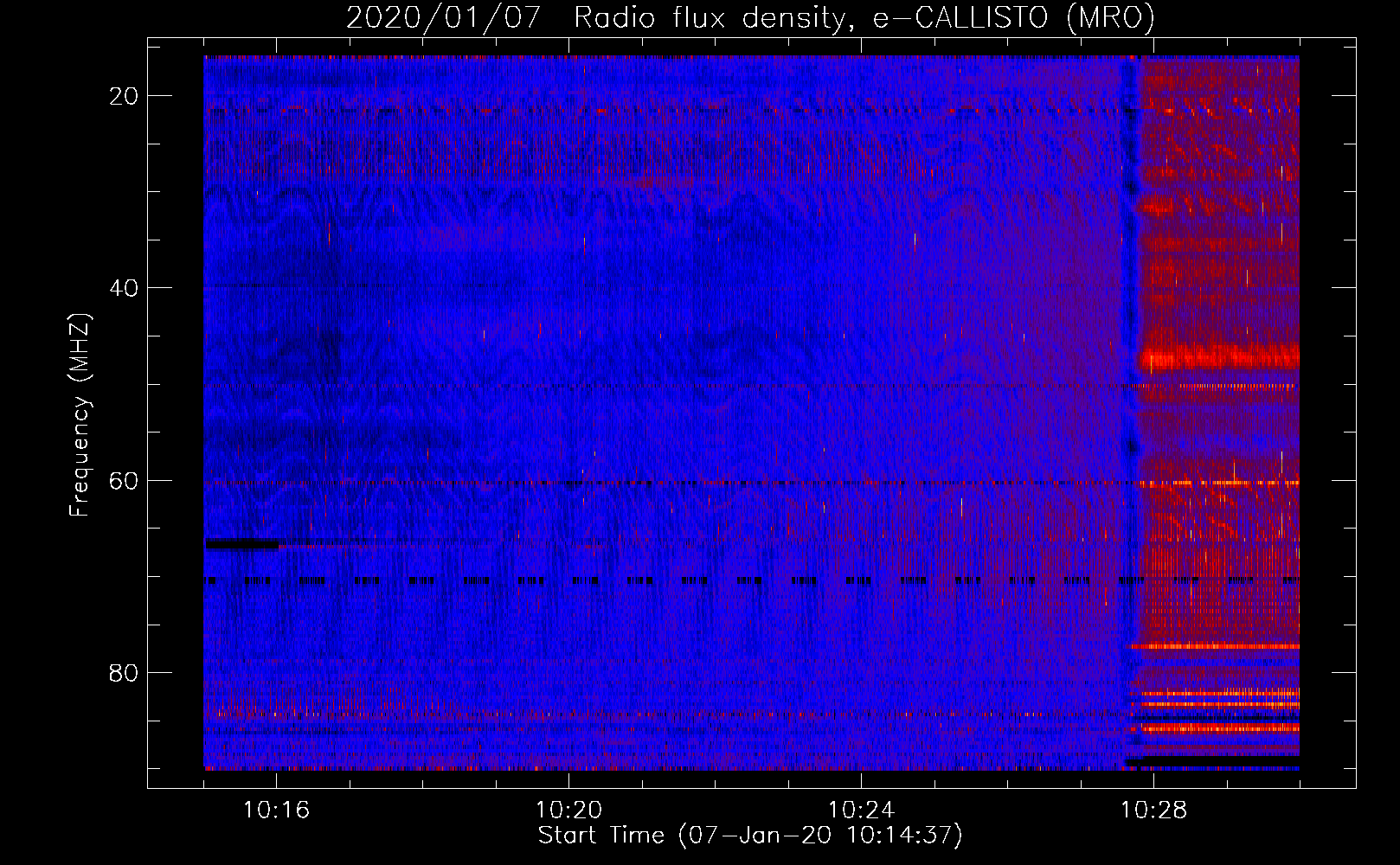1400x865 pixels.
Task: Click the 40 MHz frequency tick label
Action: click(124, 288)
